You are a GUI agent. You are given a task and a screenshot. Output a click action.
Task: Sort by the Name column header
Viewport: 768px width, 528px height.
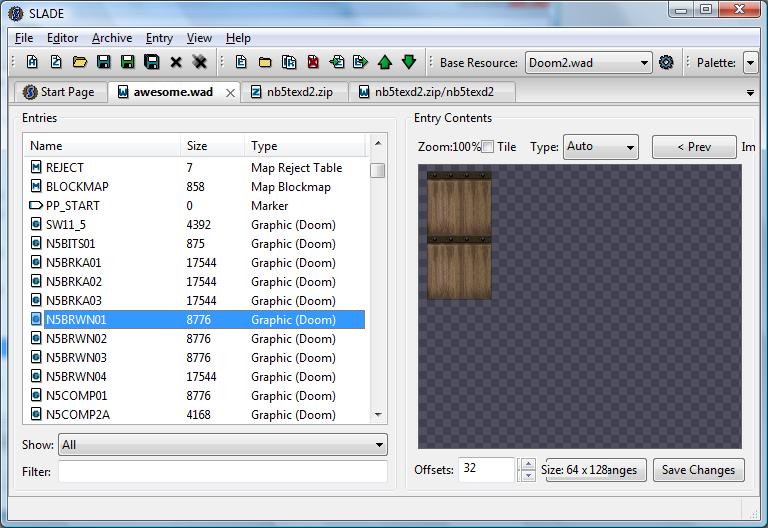(102, 145)
